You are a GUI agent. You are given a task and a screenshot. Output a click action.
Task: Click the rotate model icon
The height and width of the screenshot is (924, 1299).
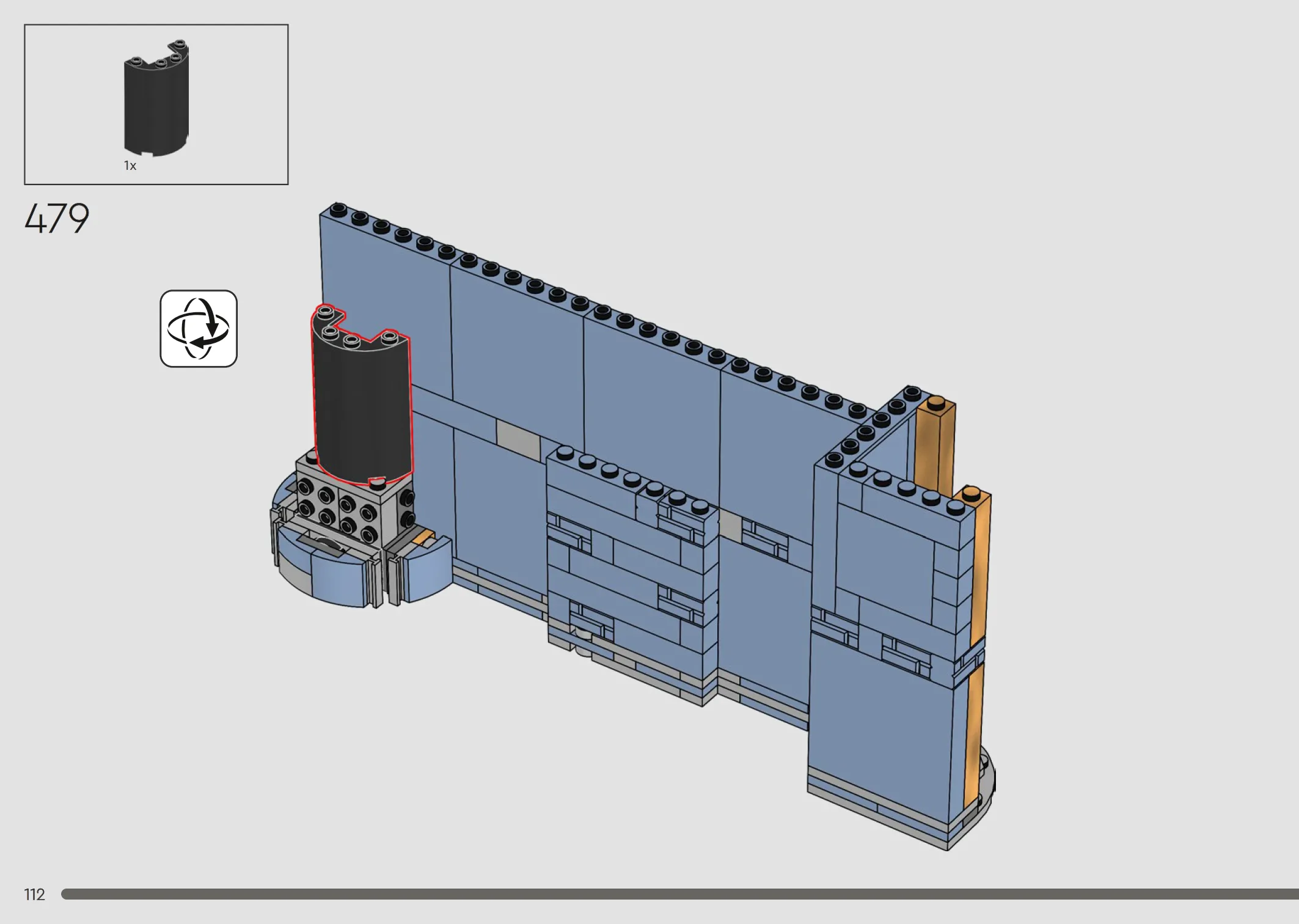tap(199, 329)
